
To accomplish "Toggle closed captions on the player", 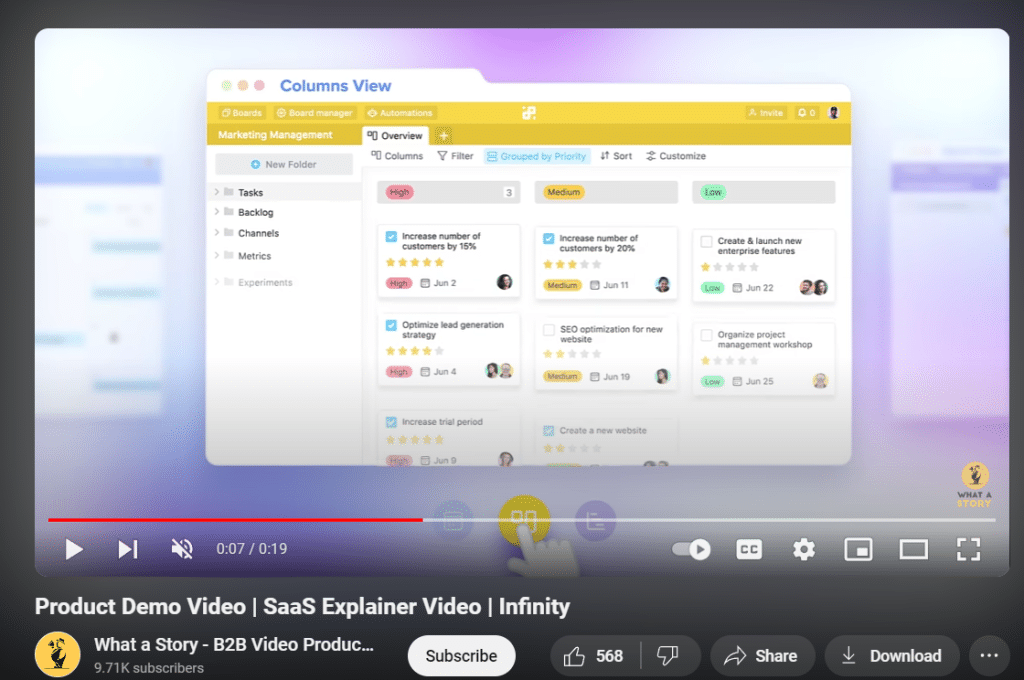I will click(749, 549).
